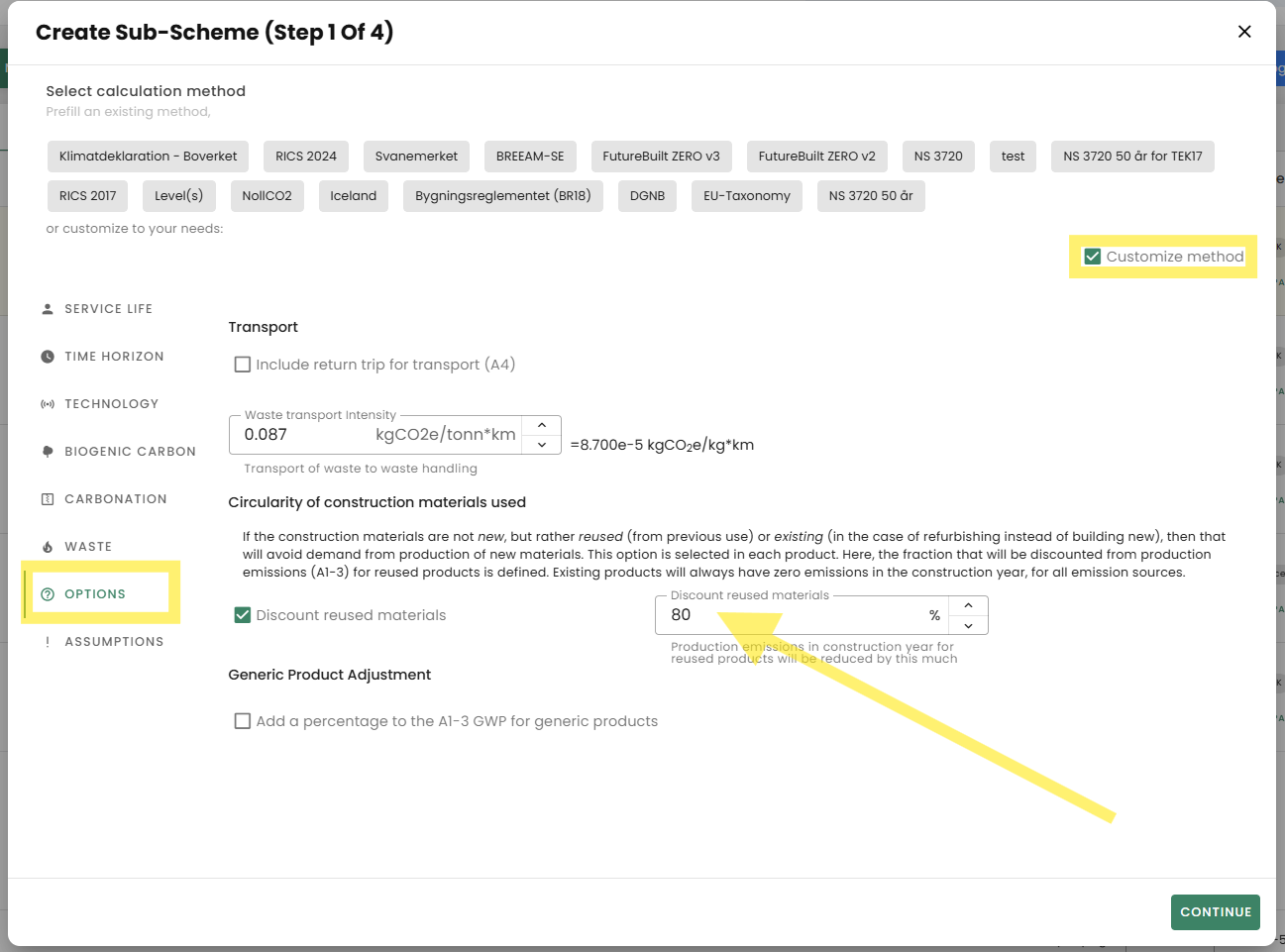1285x952 pixels.
Task: Click the Service Life person icon
Action: [48, 309]
